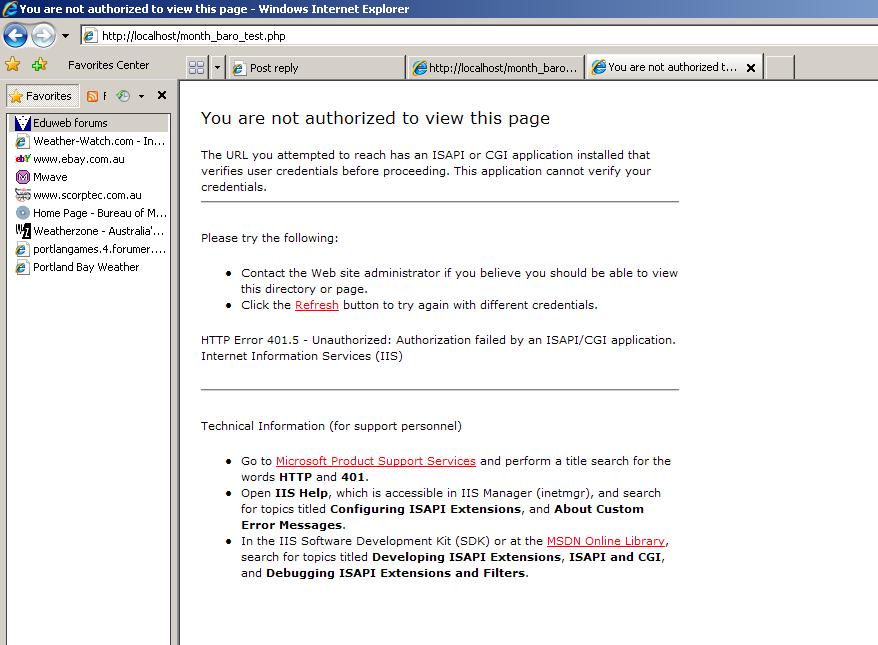Expand the History sort dropdown arrow
The image size is (878, 645).
(x=141, y=96)
